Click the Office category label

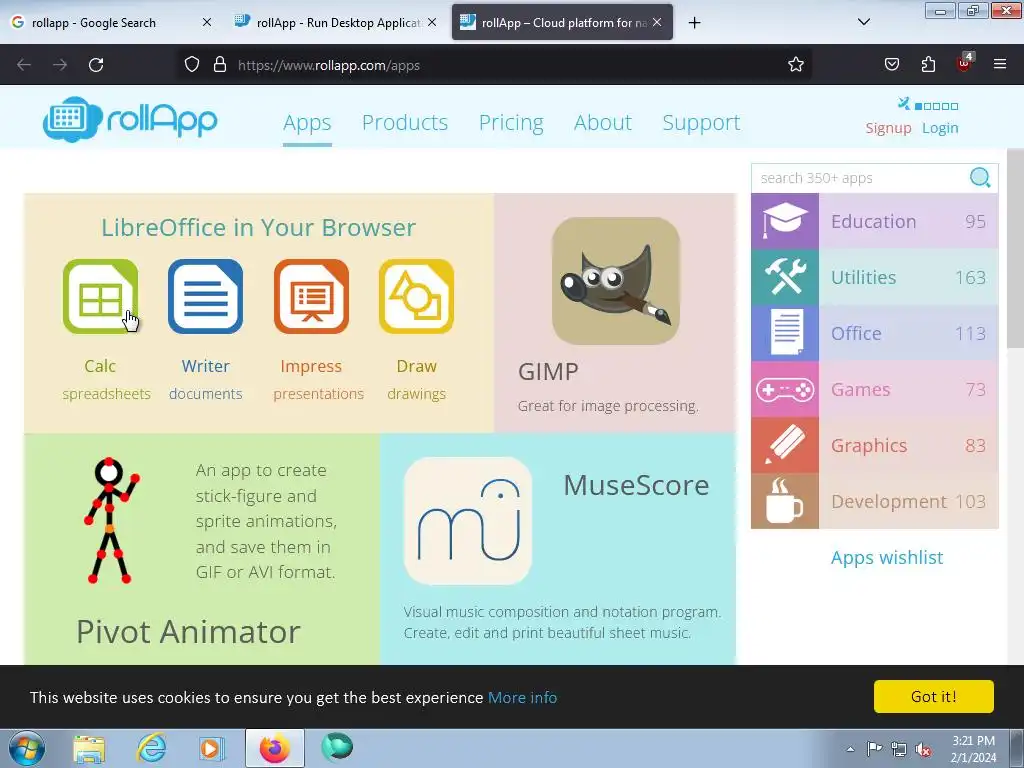(x=856, y=334)
